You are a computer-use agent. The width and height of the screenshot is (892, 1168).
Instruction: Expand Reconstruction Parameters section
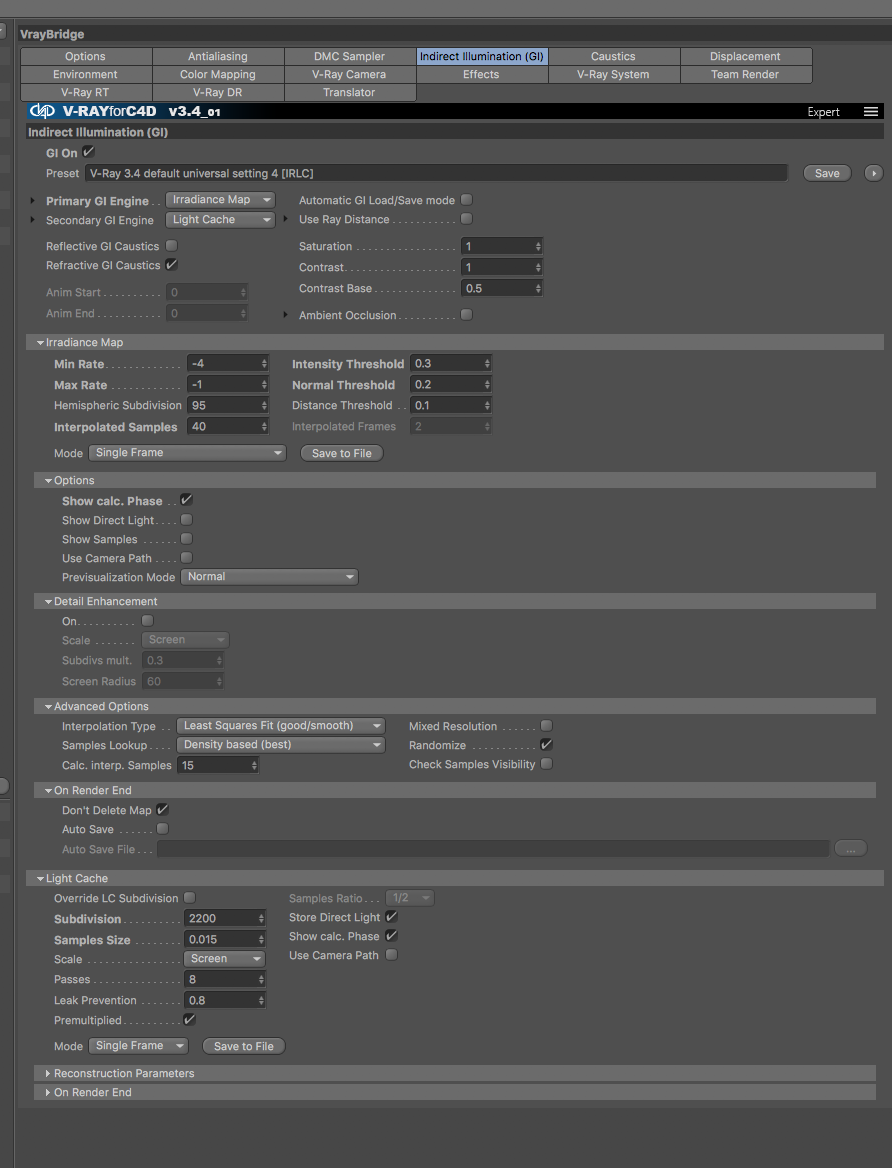[x=48, y=1073]
